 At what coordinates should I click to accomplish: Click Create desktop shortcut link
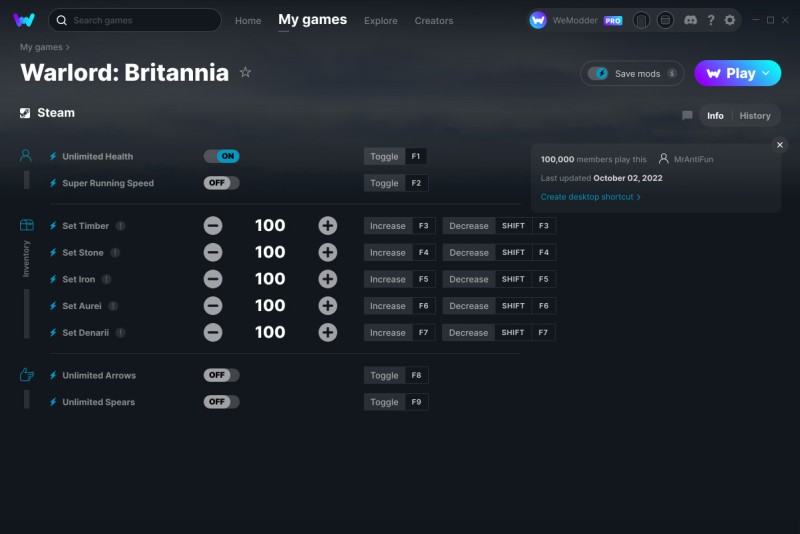click(x=590, y=197)
